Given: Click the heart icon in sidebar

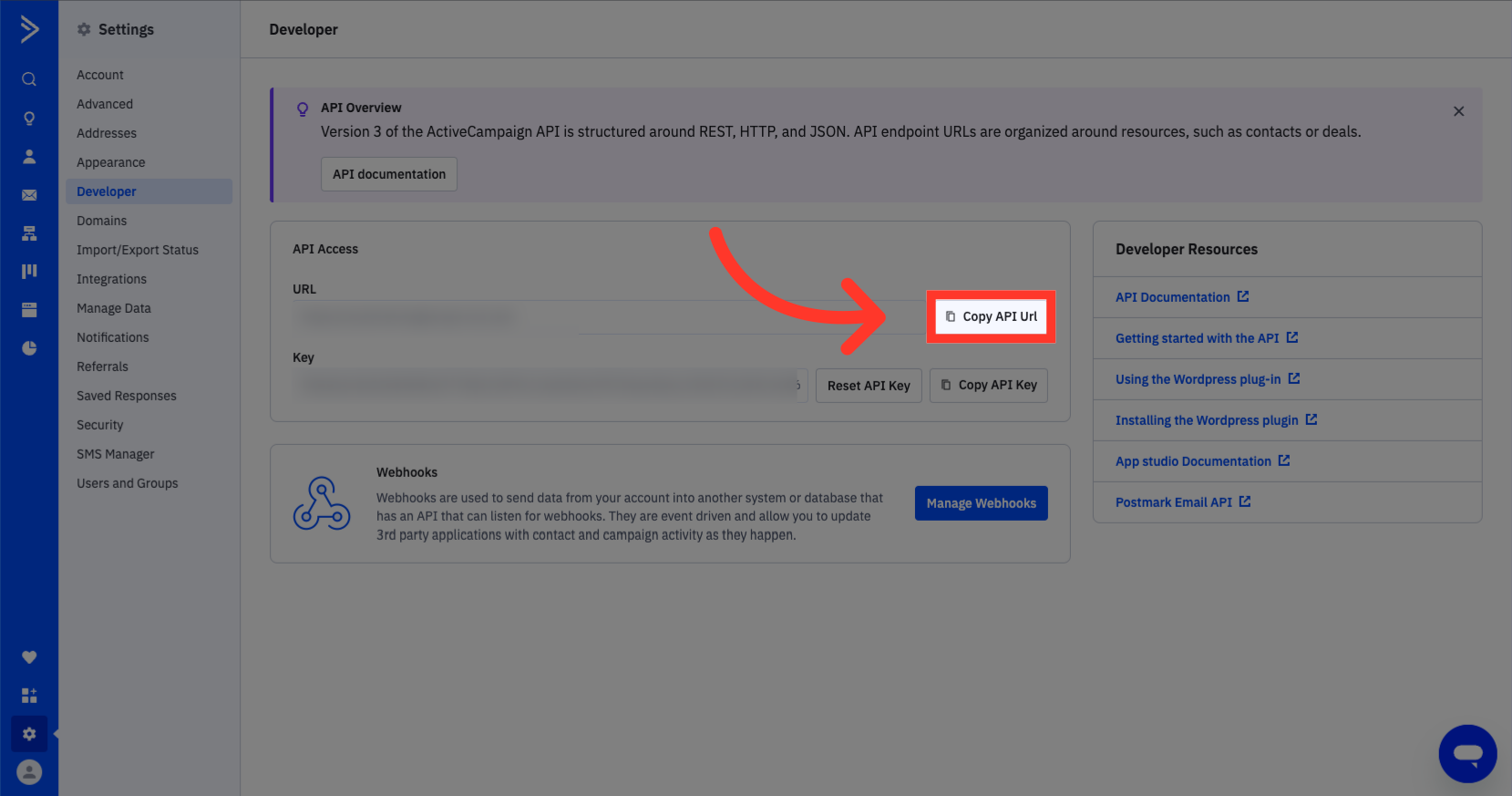Looking at the screenshot, I should click(x=29, y=657).
